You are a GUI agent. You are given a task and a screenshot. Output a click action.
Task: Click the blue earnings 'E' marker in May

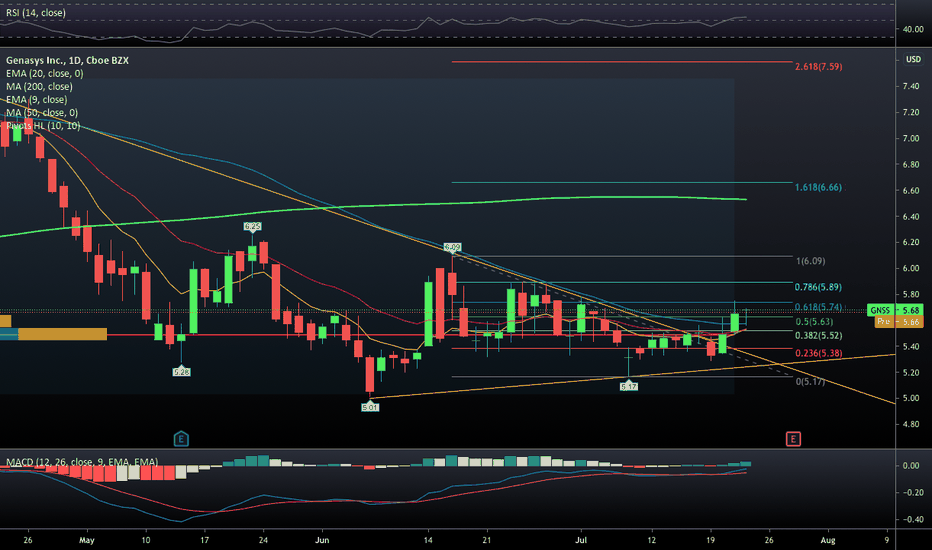181,439
